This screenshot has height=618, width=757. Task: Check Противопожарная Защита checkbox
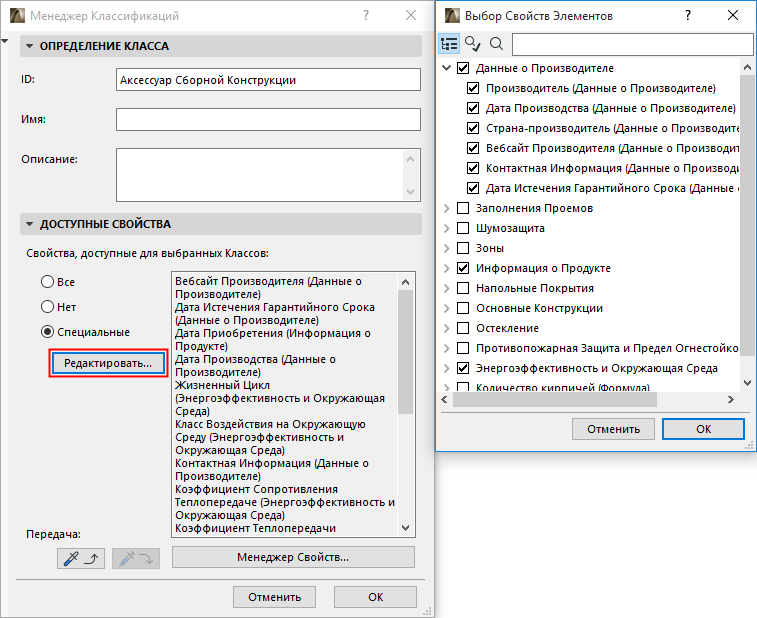click(463, 348)
